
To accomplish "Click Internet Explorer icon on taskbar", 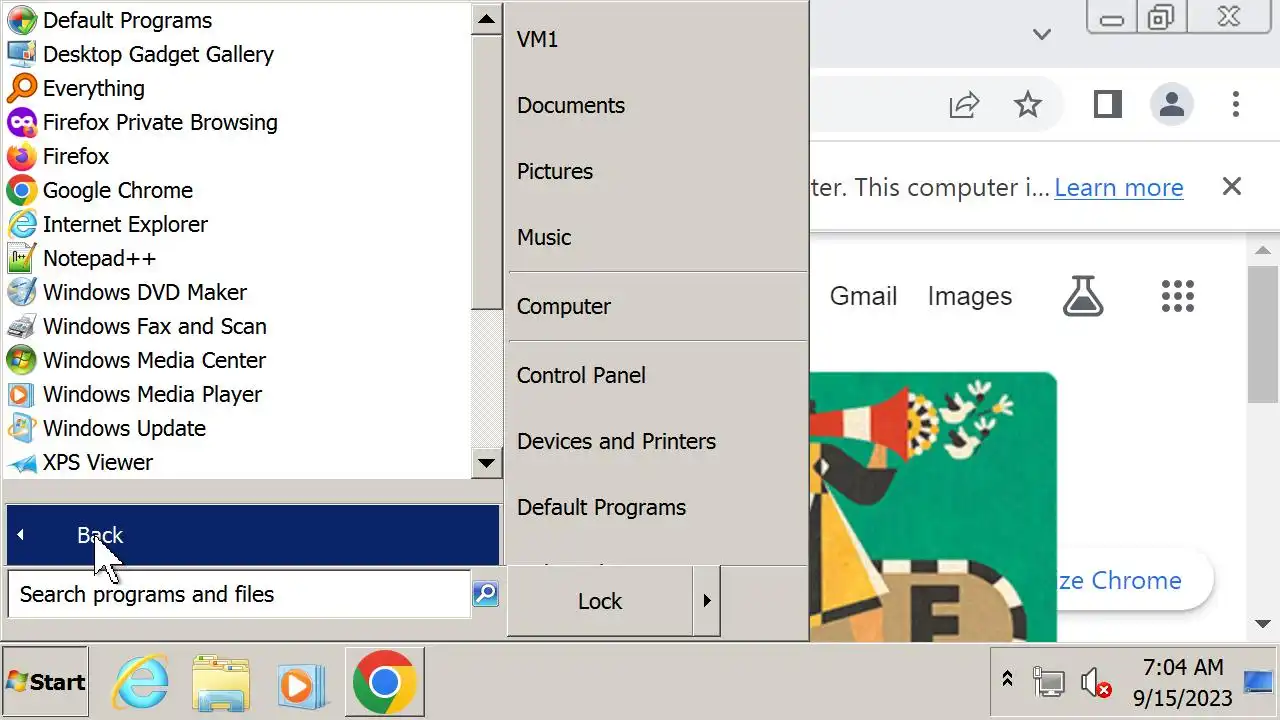I will pos(139,682).
